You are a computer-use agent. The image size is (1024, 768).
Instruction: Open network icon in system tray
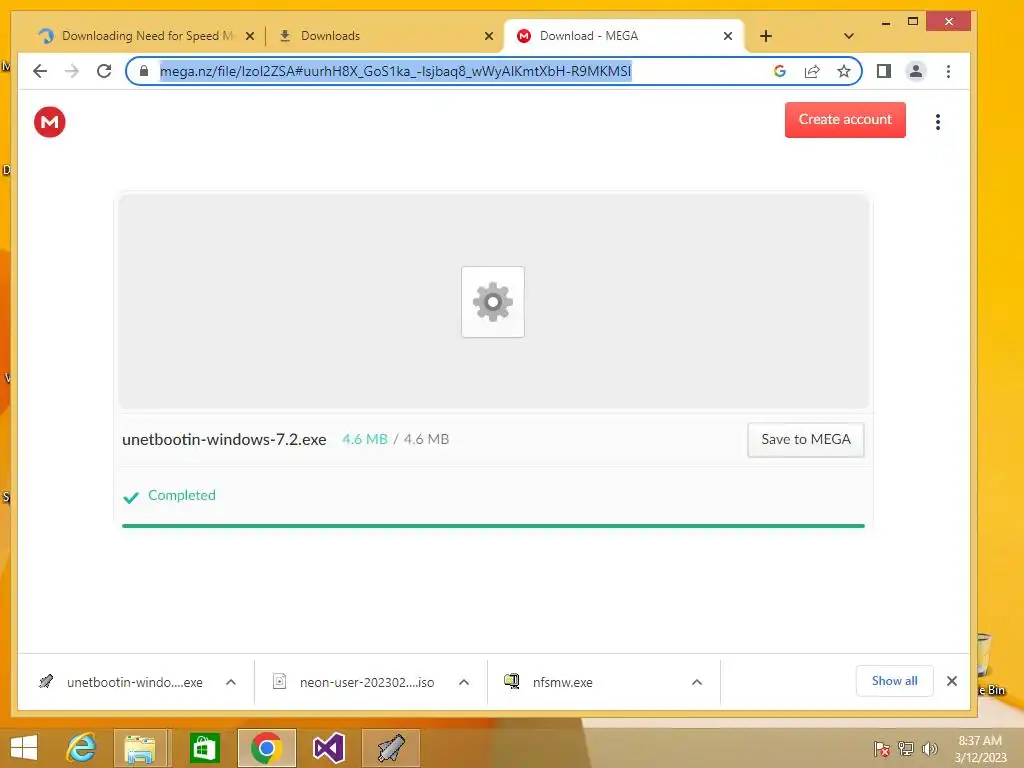[906, 748]
